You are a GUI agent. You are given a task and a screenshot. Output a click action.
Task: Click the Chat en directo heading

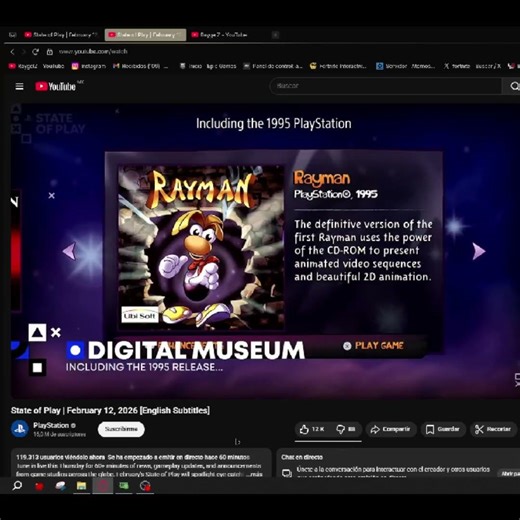(x=302, y=457)
